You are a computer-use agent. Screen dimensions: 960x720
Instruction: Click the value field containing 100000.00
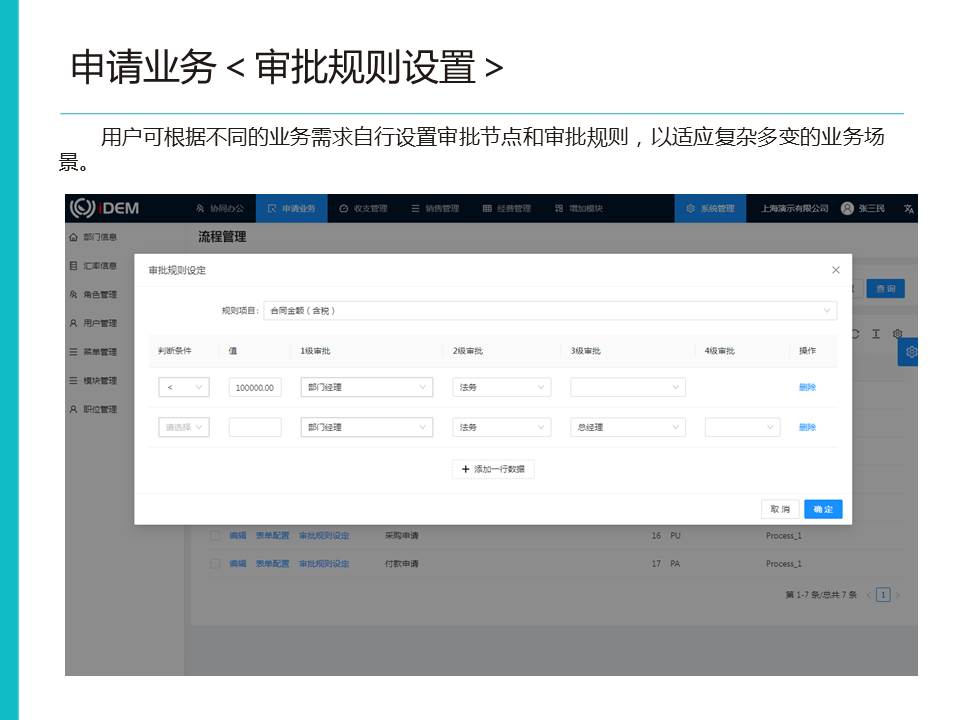click(255, 387)
